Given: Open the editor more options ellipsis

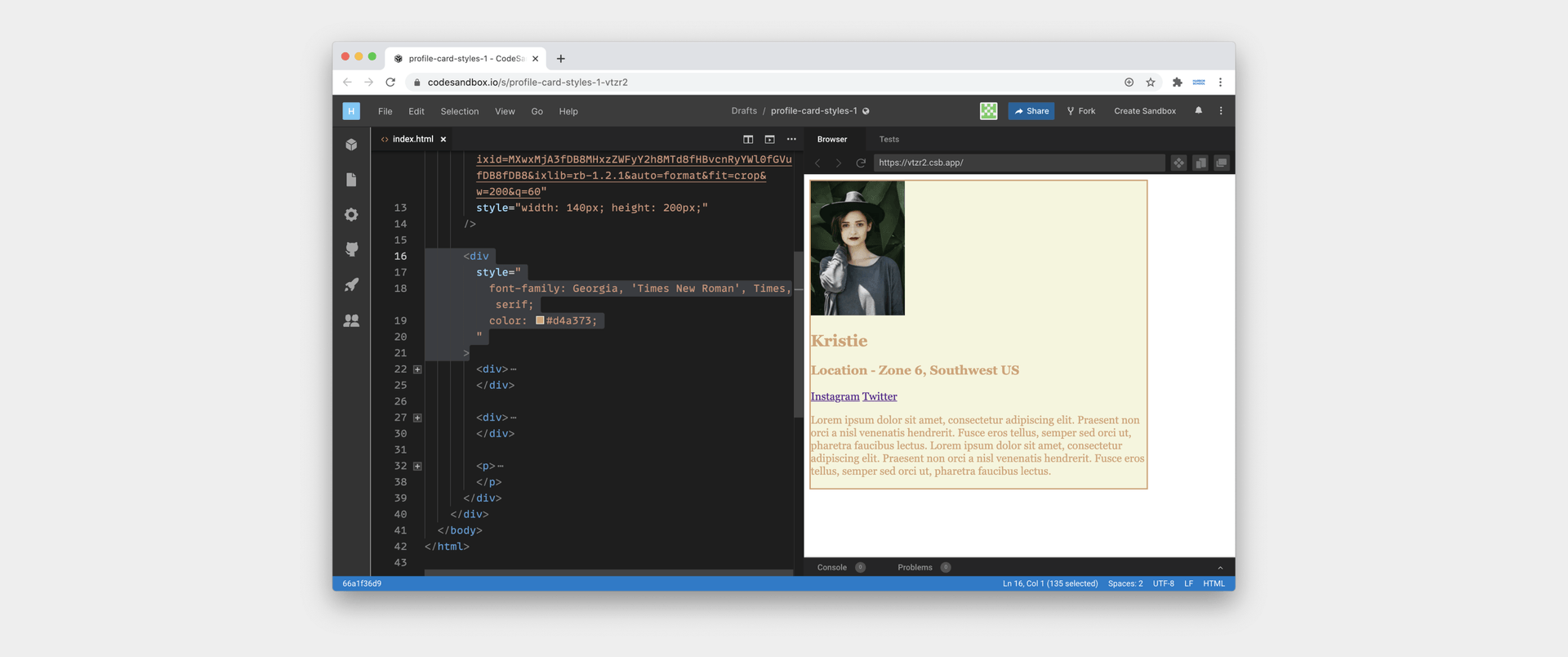Looking at the screenshot, I should tap(791, 139).
